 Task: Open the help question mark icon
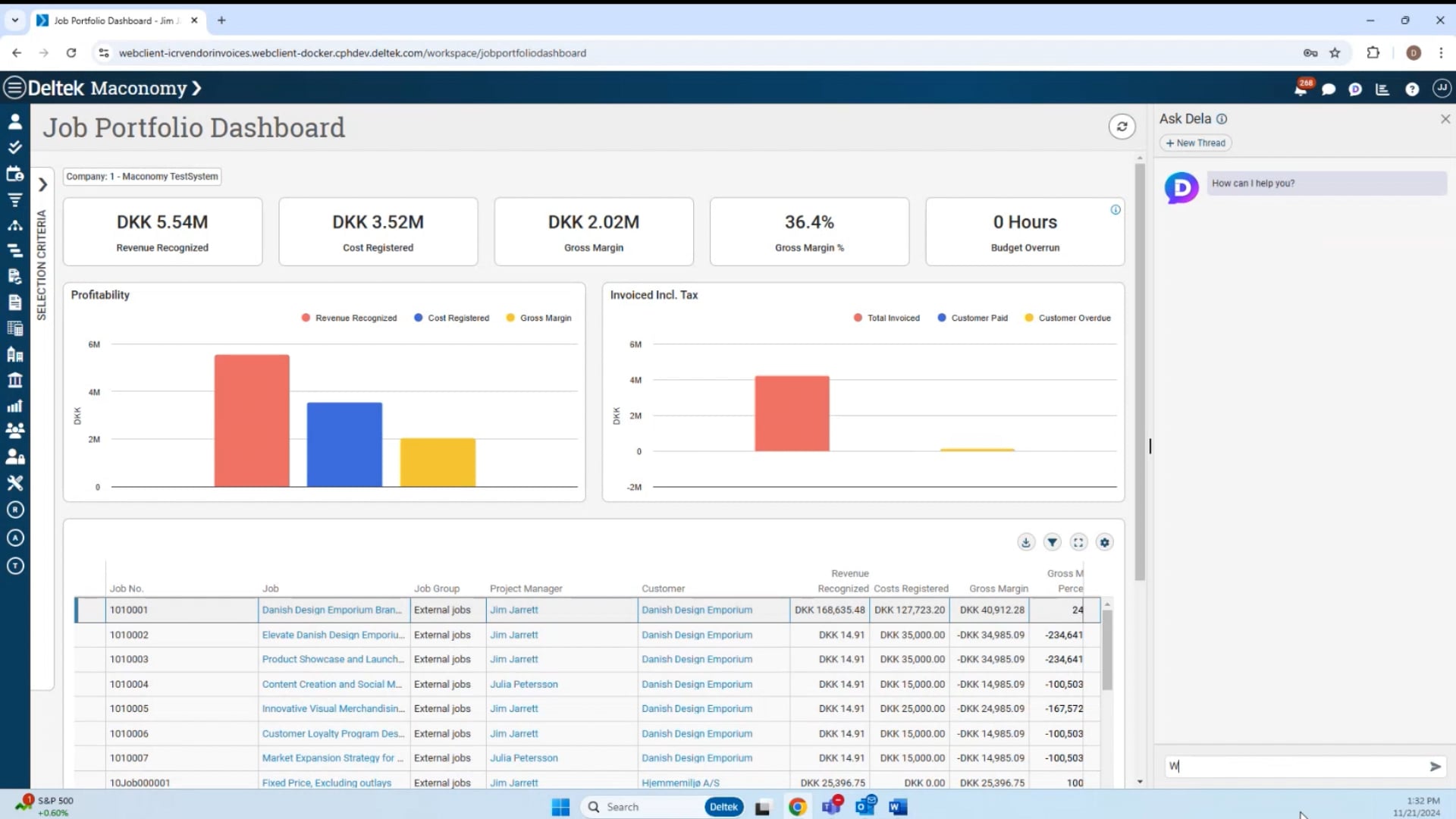click(1412, 89)
